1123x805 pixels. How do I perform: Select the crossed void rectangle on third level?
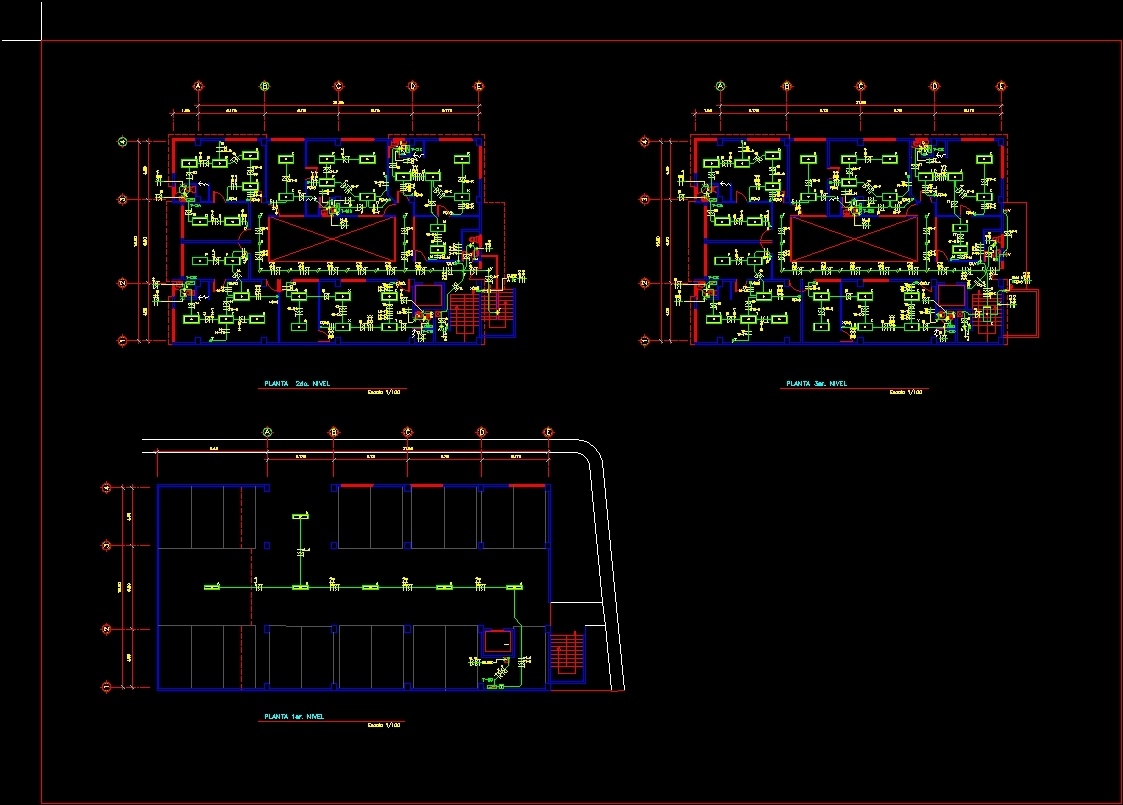point(853,237)
